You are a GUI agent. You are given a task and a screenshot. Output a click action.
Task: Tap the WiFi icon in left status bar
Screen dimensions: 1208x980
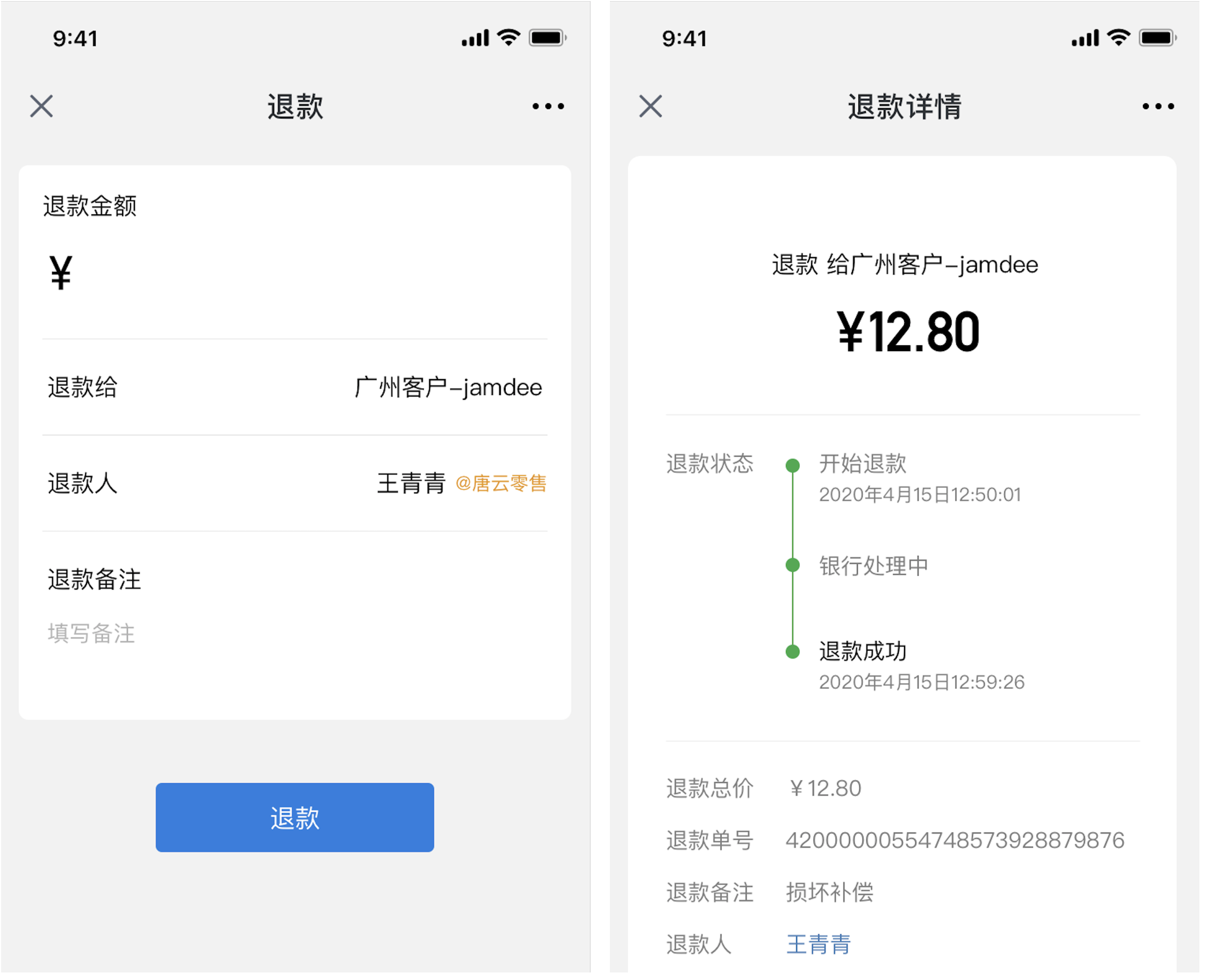509,37
